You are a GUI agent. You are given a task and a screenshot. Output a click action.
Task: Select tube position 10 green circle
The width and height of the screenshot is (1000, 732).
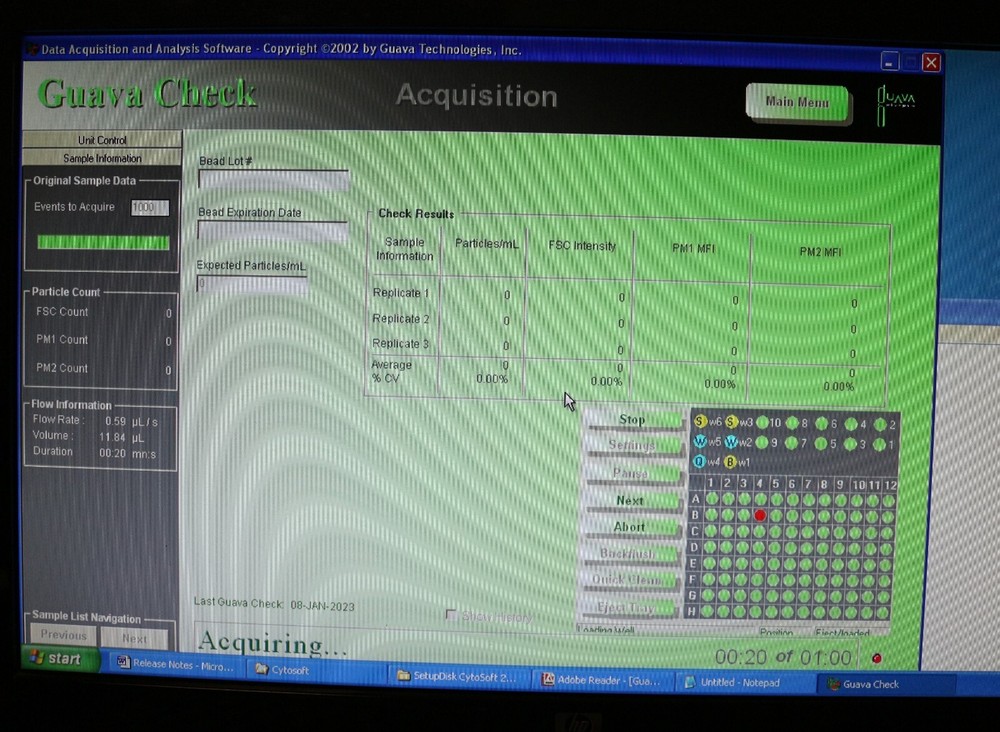click(x=762, y=422)
